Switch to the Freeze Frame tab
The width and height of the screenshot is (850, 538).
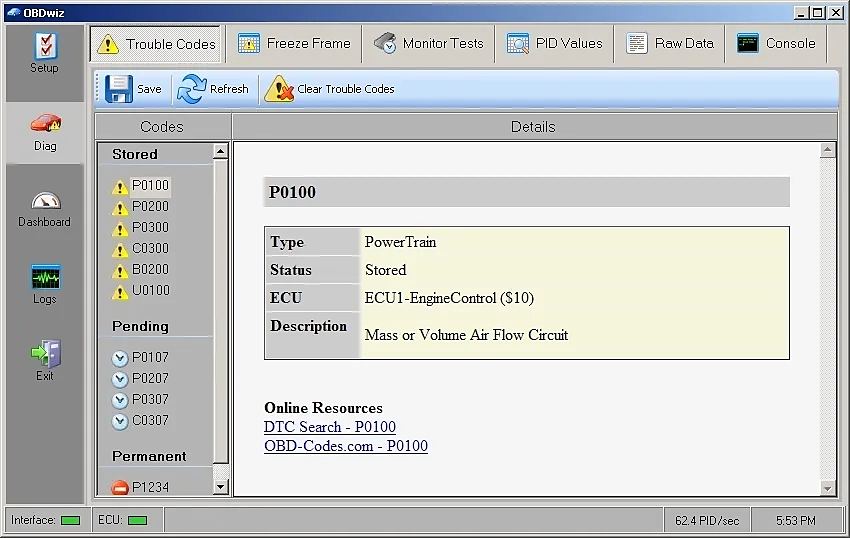(294, 43)
